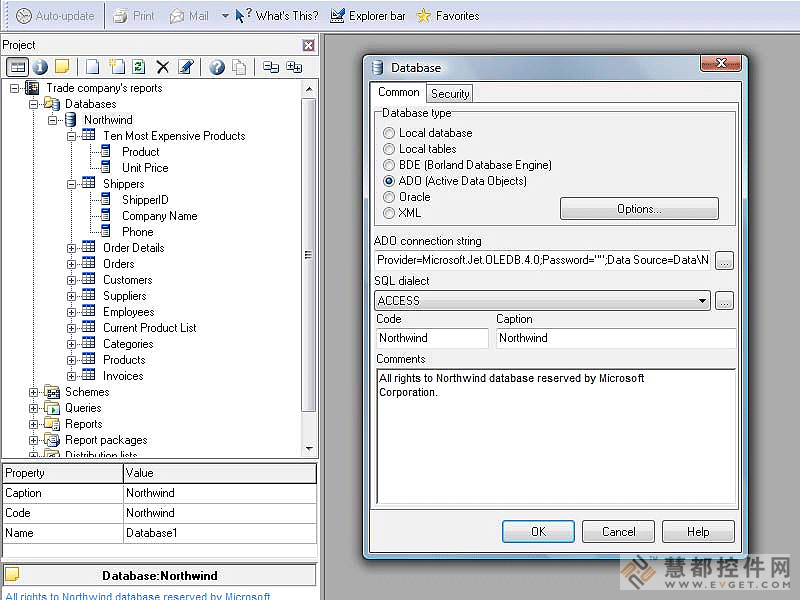Click the blank page icon in Project toolbar
800x600 pixels.
tap(92, 67)
